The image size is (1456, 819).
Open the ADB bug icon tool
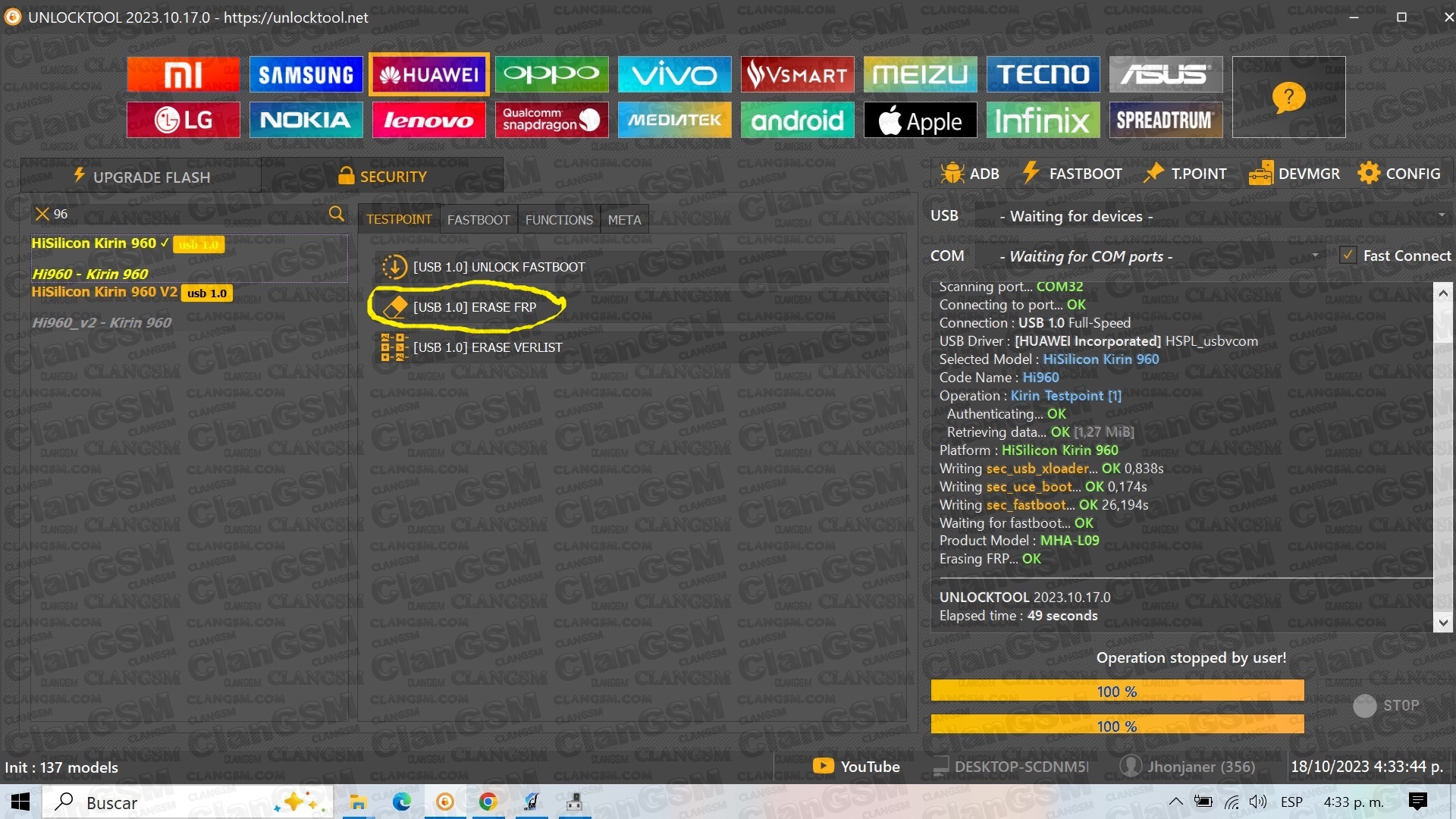pyautogui.click(x=970, y=174)
